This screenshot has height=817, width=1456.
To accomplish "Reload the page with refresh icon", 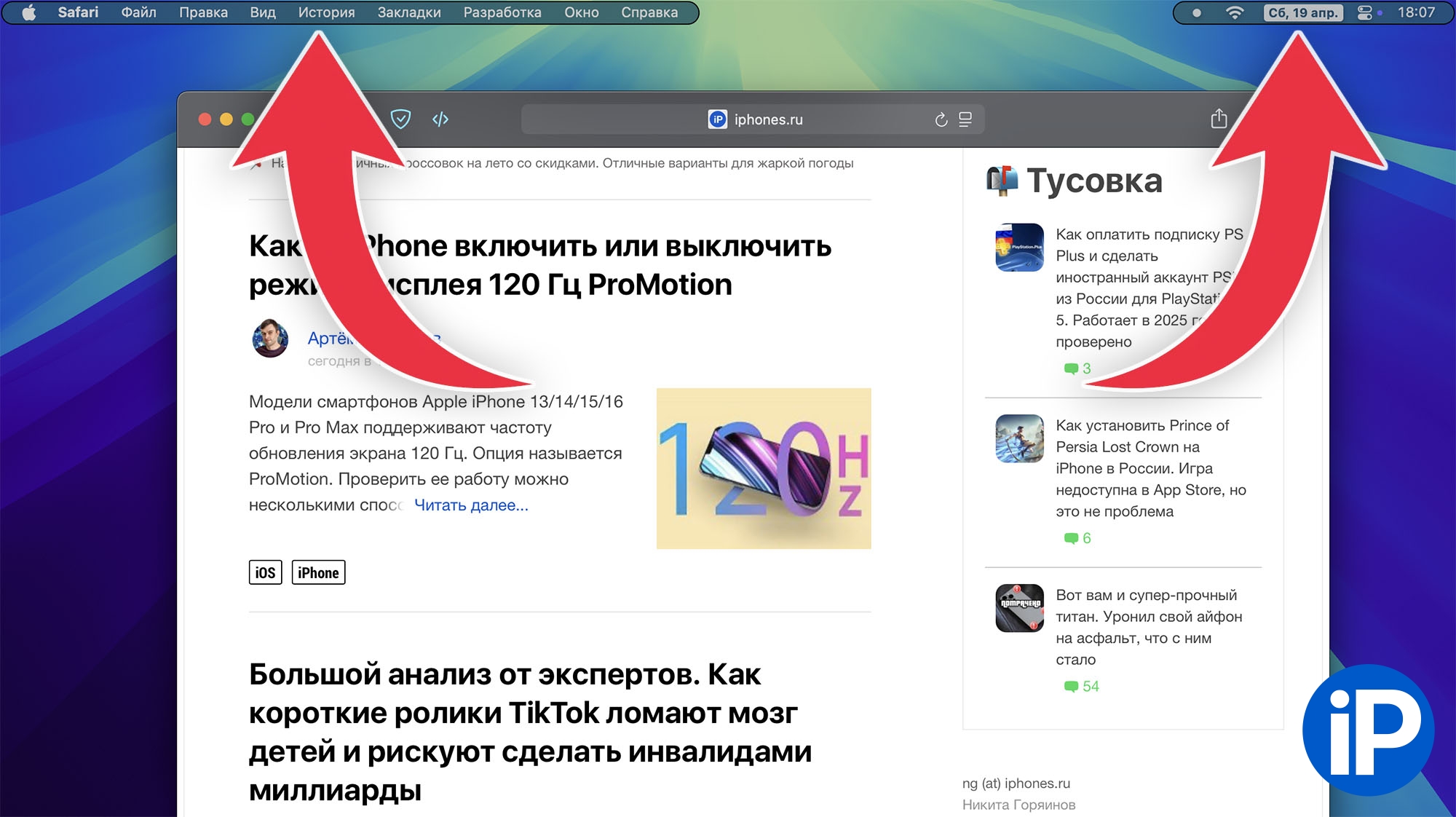I will pyautogui.click(x=941, y=119).
